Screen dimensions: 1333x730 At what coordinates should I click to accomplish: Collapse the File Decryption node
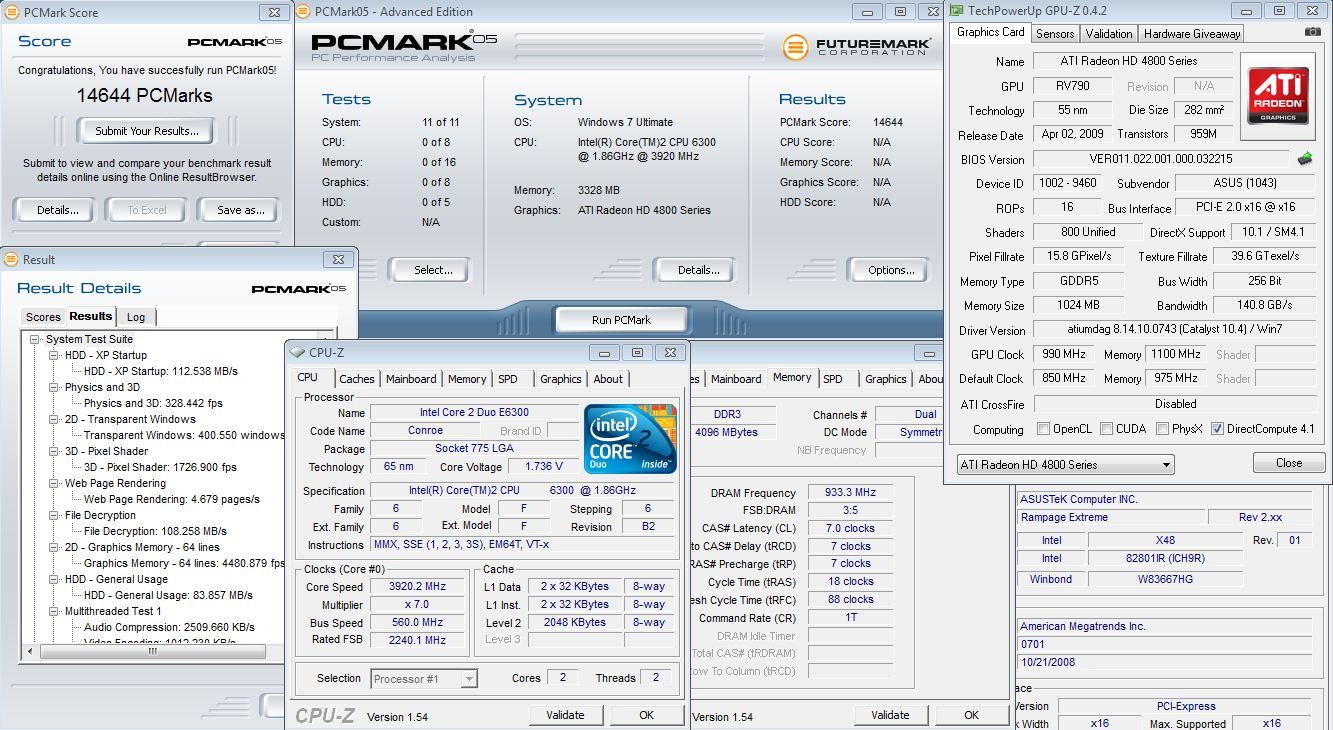(54, 515)
